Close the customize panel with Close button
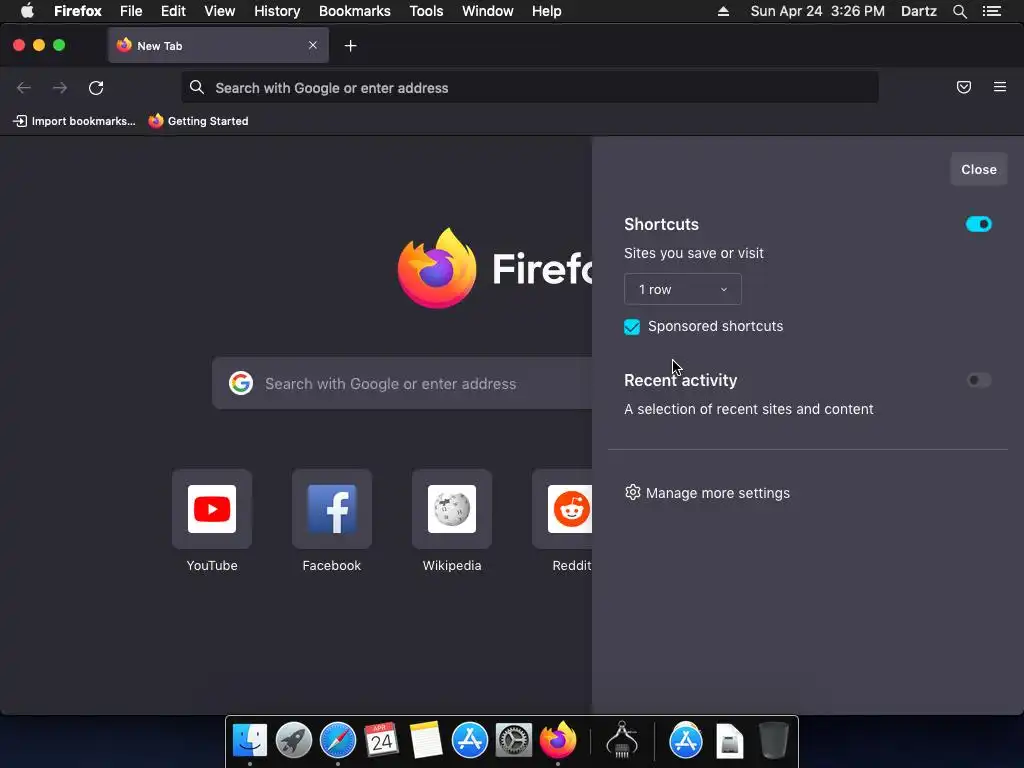Viewport: 1024px width, 768px height. click(978, 169)
